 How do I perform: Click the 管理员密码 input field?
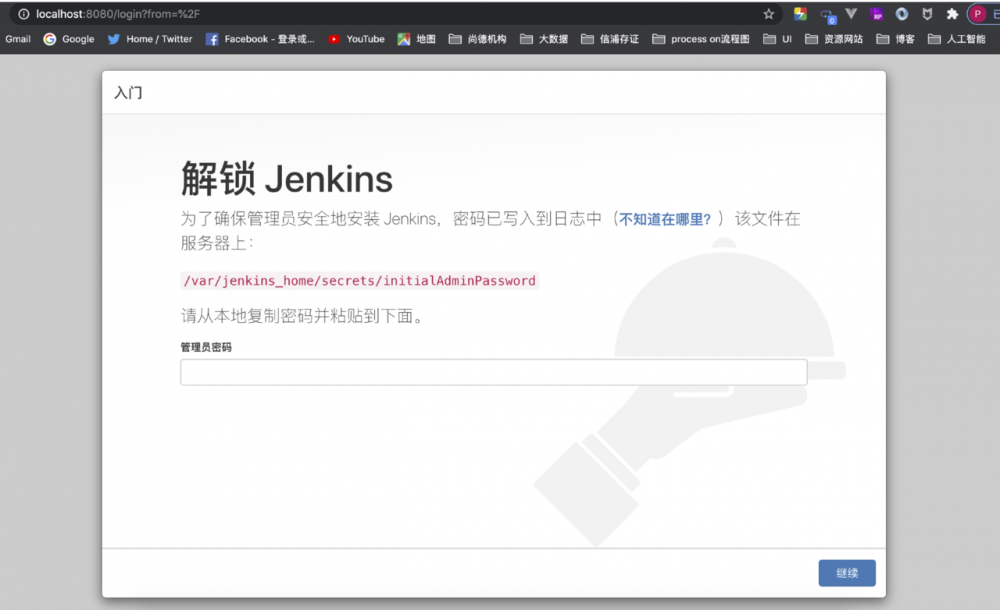tap(493, 371)
